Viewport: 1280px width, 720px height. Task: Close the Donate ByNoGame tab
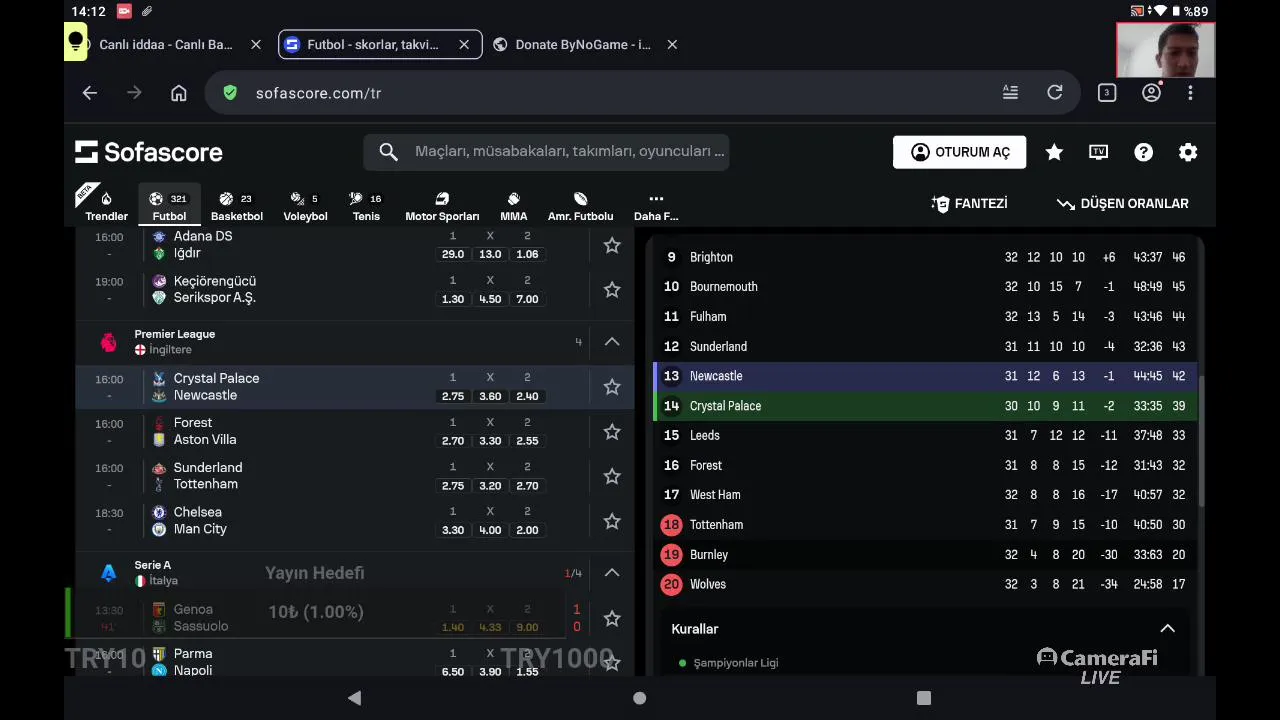[x=672, y=45]
